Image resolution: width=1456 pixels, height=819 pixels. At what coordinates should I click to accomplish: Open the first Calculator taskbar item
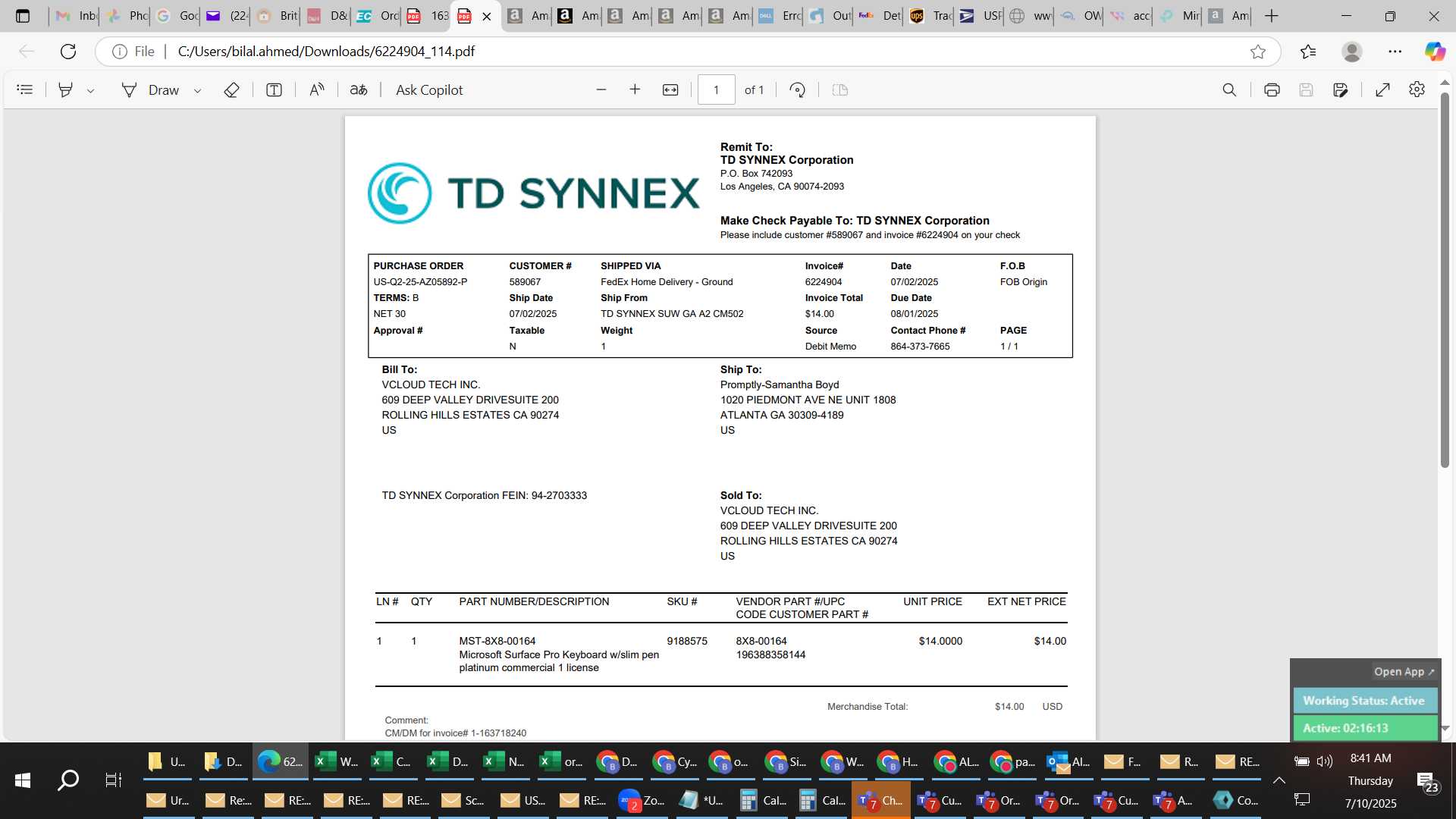pos(762,800)
